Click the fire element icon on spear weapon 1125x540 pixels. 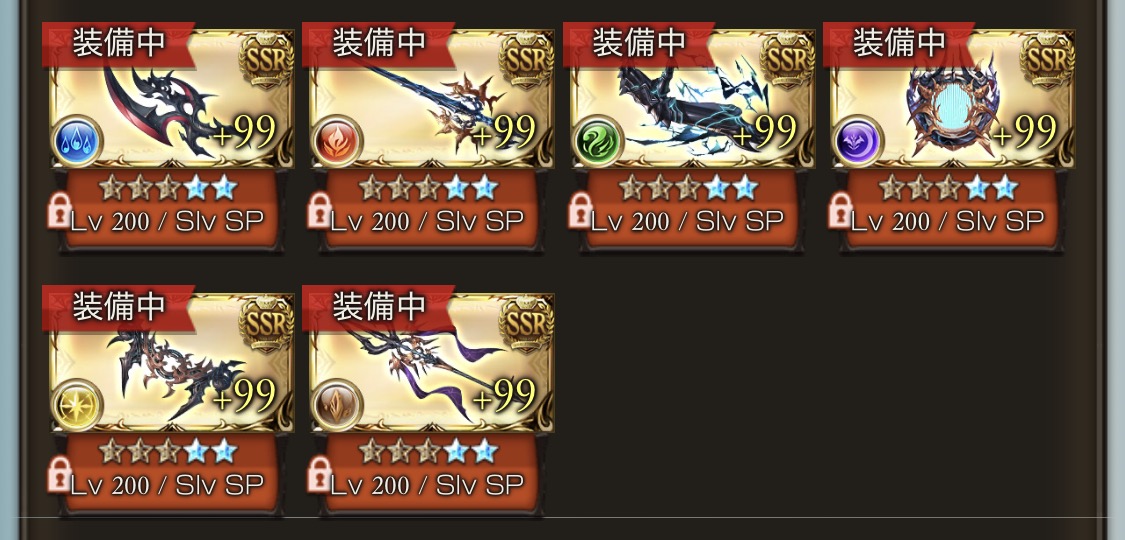pos(337,141)
